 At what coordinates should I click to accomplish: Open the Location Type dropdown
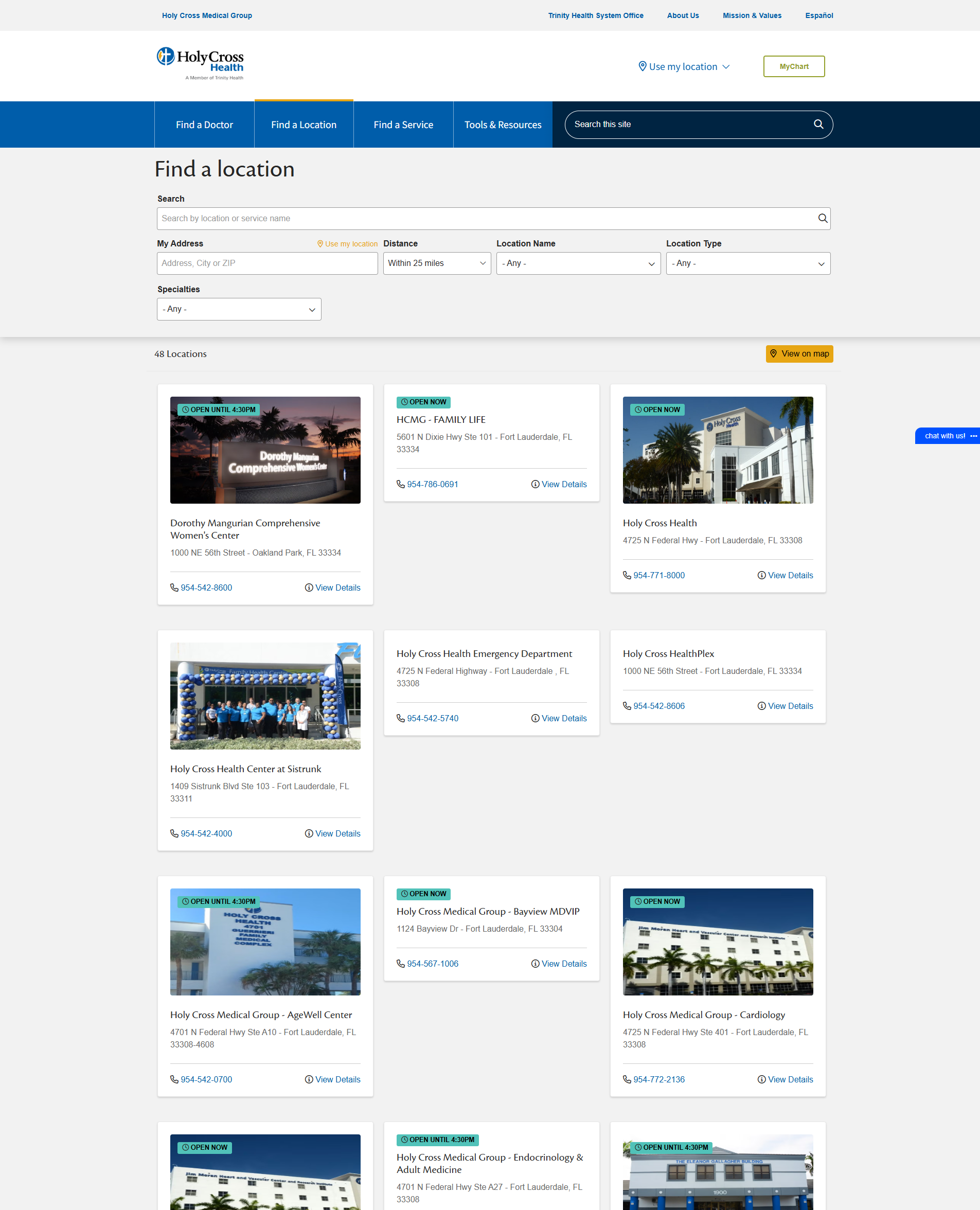(x=748, y=264)
